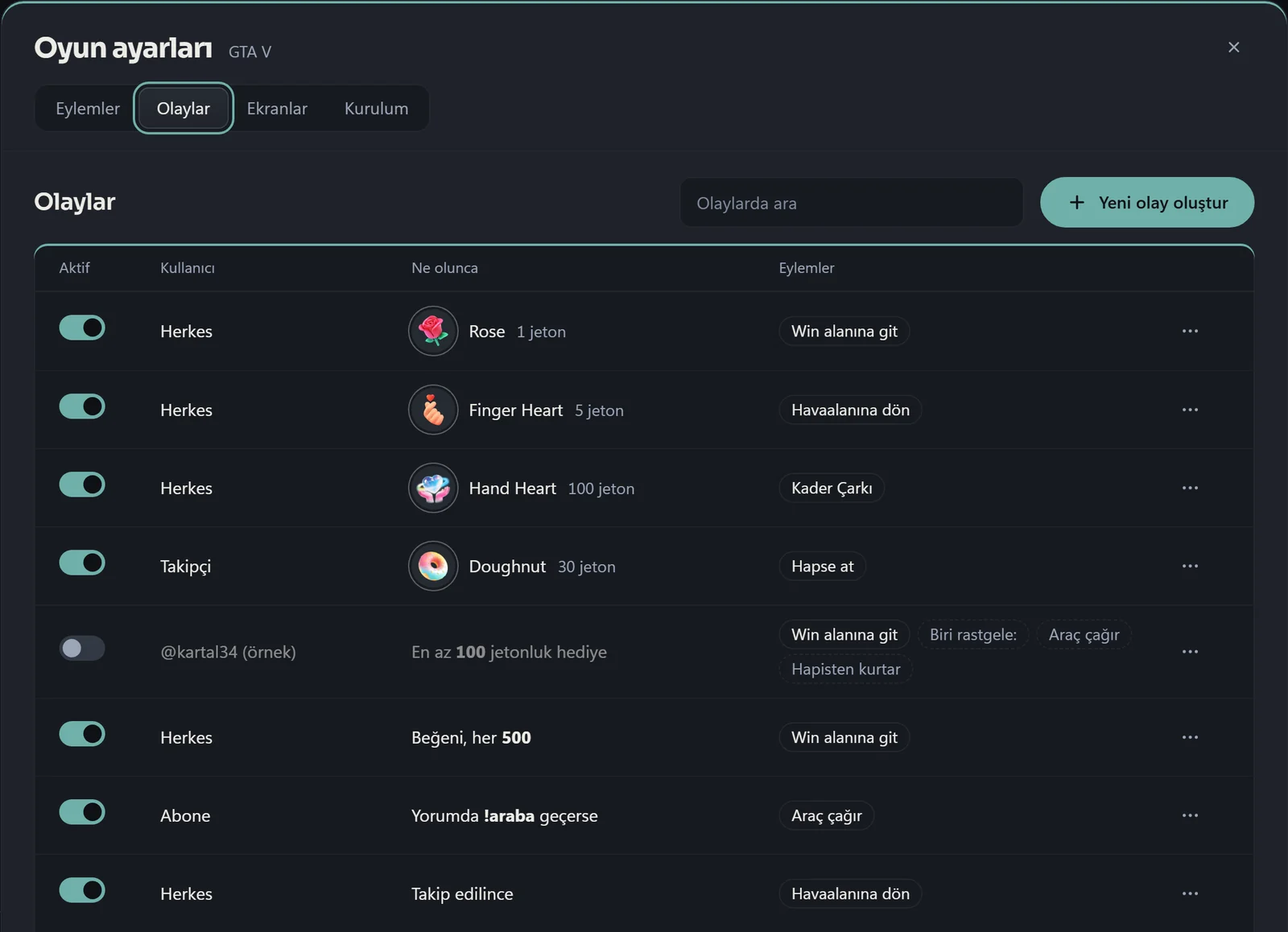Image resolution: width=1288 pixels, height=932 pixels.
Task: Open more options for Beğeni, her 500 event
Action: point(1190,737)
